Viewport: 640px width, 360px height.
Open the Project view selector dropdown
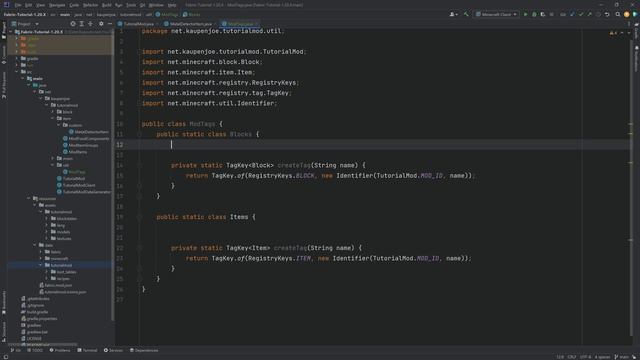point(25,24)
